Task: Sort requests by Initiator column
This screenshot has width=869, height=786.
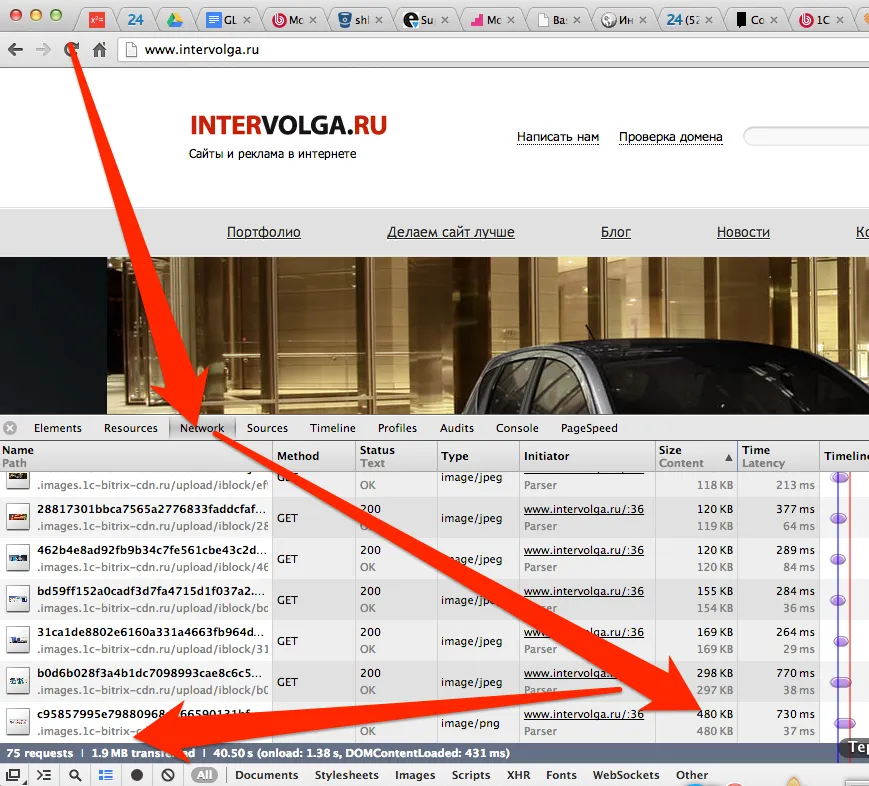Action: 587,456
